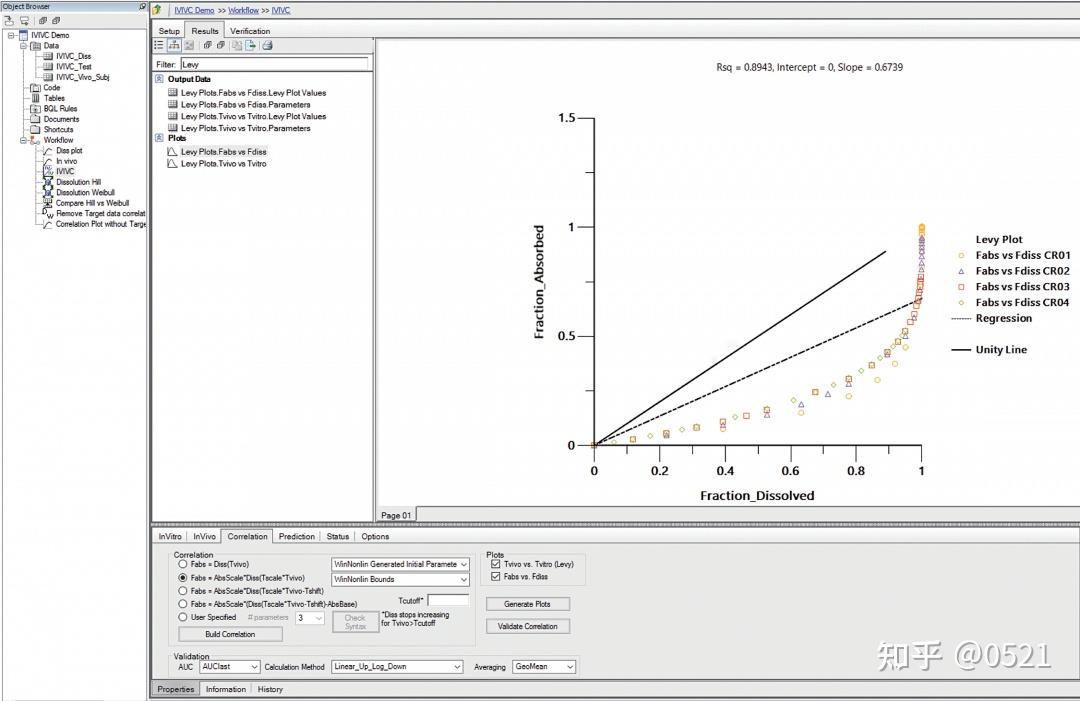The width and height of the screenshot is (1080, 701).
Task: Click the Generate Plots button
Action: click(528, 604)
